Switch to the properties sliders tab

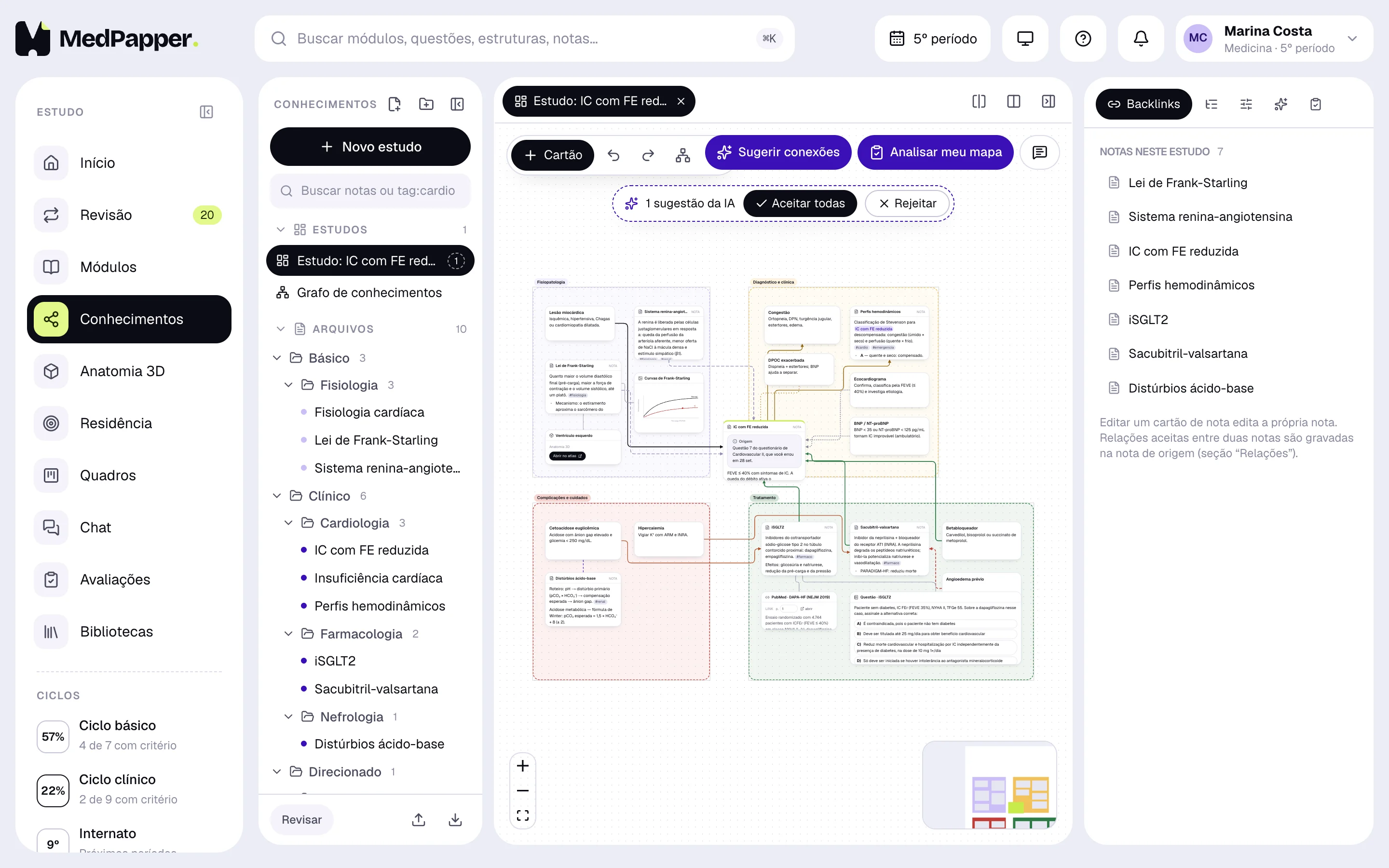click(x=1246, y=104)
